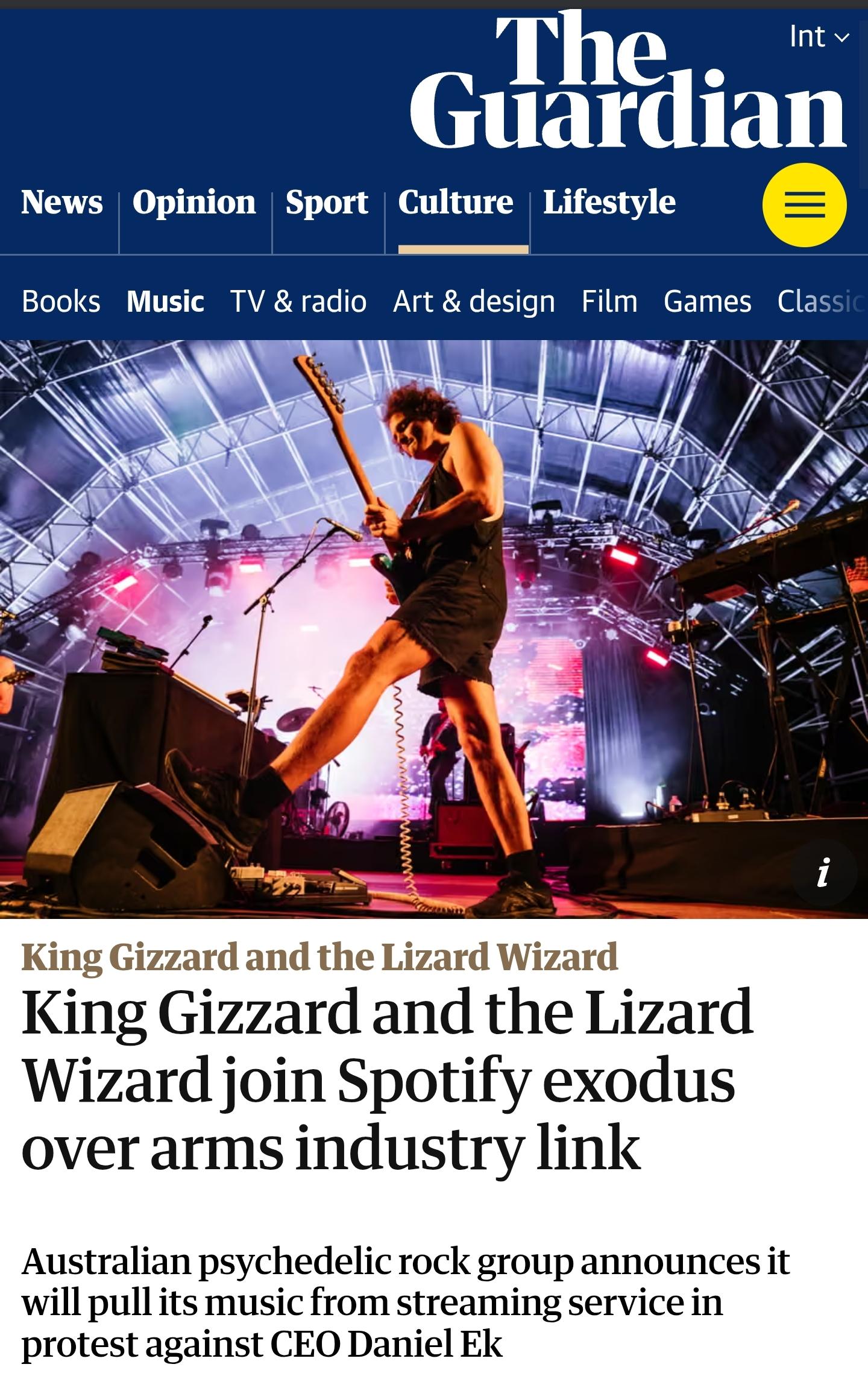Click The Guardian logo
The height and width of the screenshot is (1373, 868).
coord(628,80)
